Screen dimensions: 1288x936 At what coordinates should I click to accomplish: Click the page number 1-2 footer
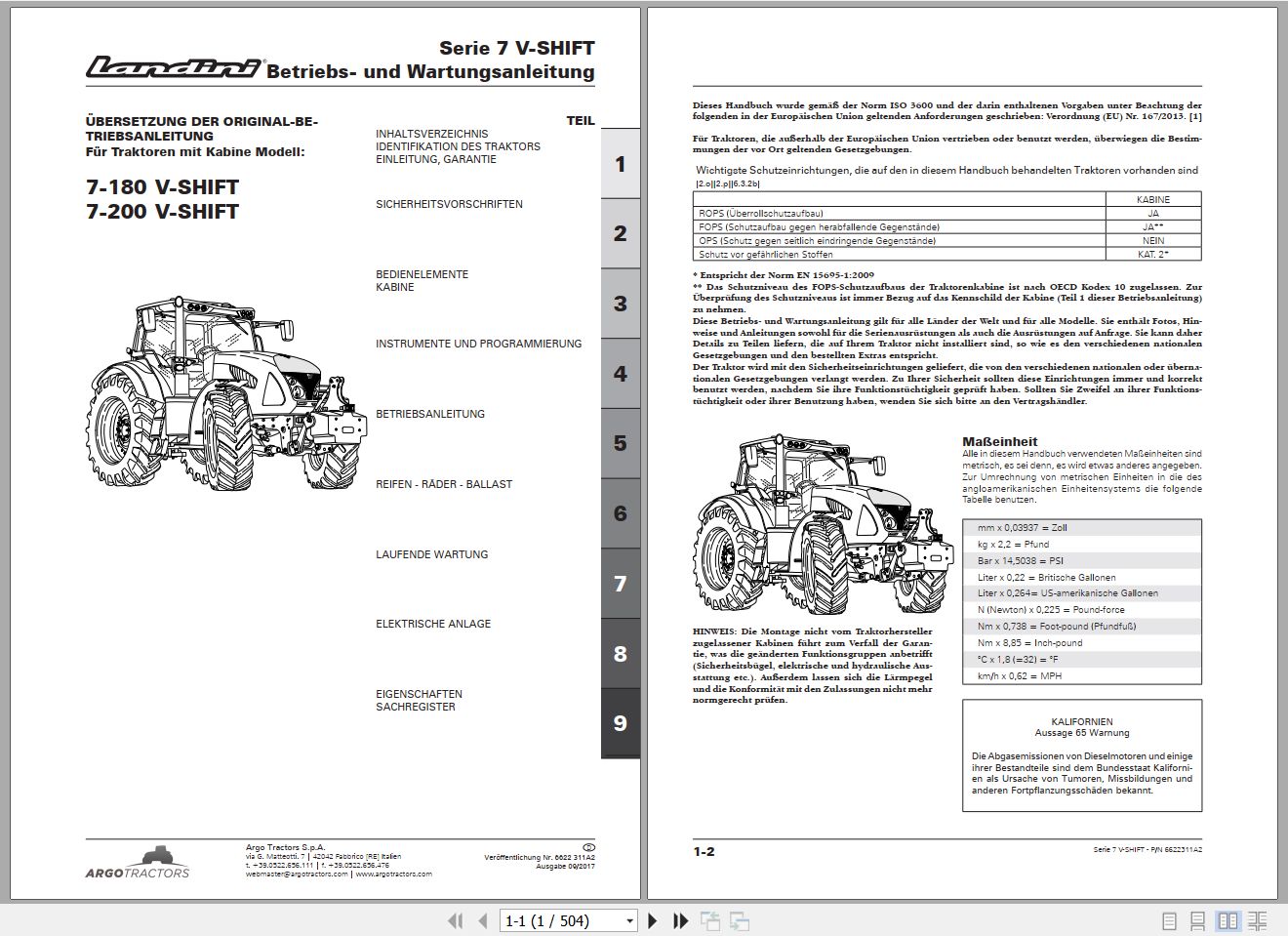(704, 851)
